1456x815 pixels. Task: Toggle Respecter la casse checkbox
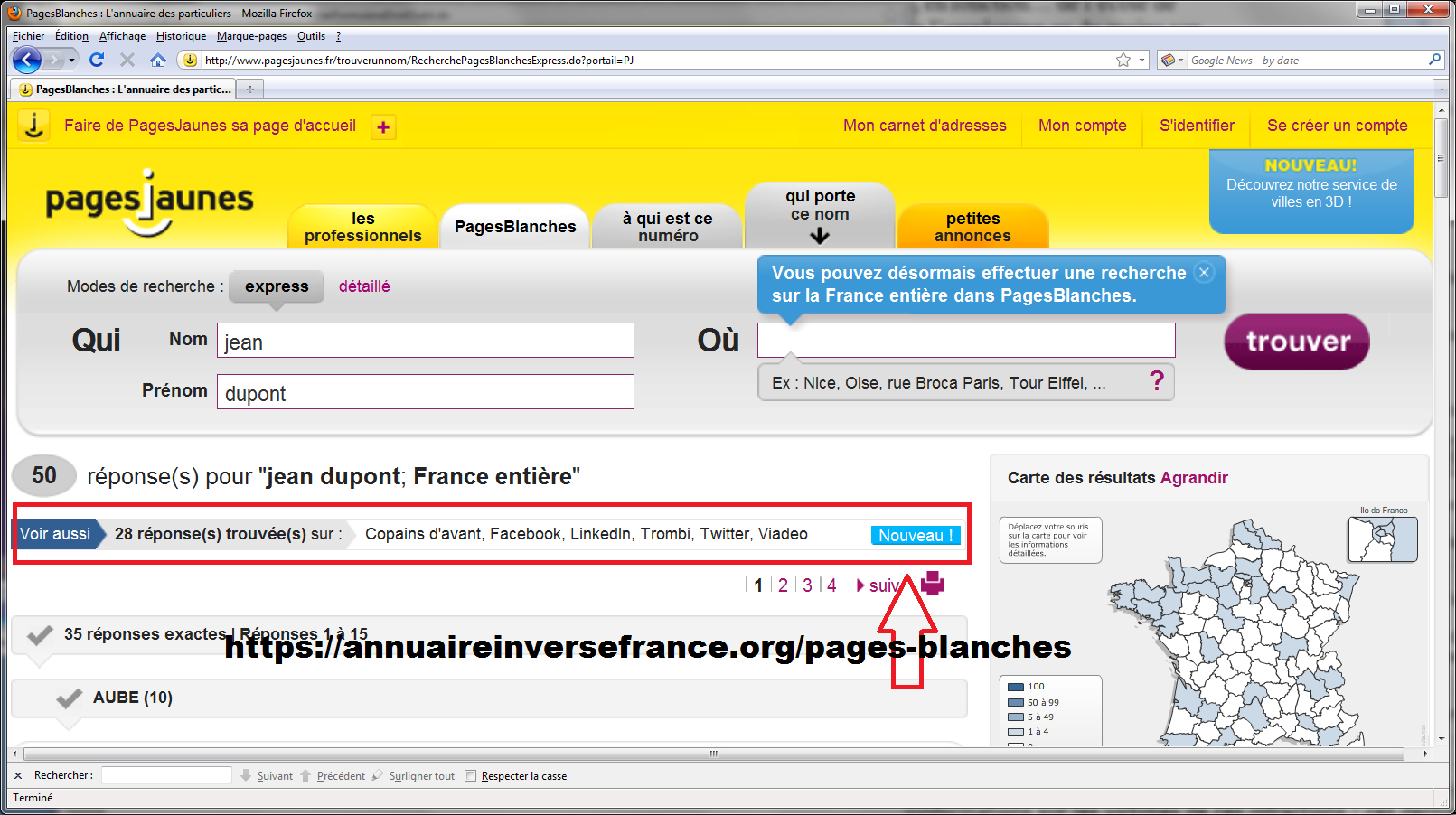click(470, 775)
